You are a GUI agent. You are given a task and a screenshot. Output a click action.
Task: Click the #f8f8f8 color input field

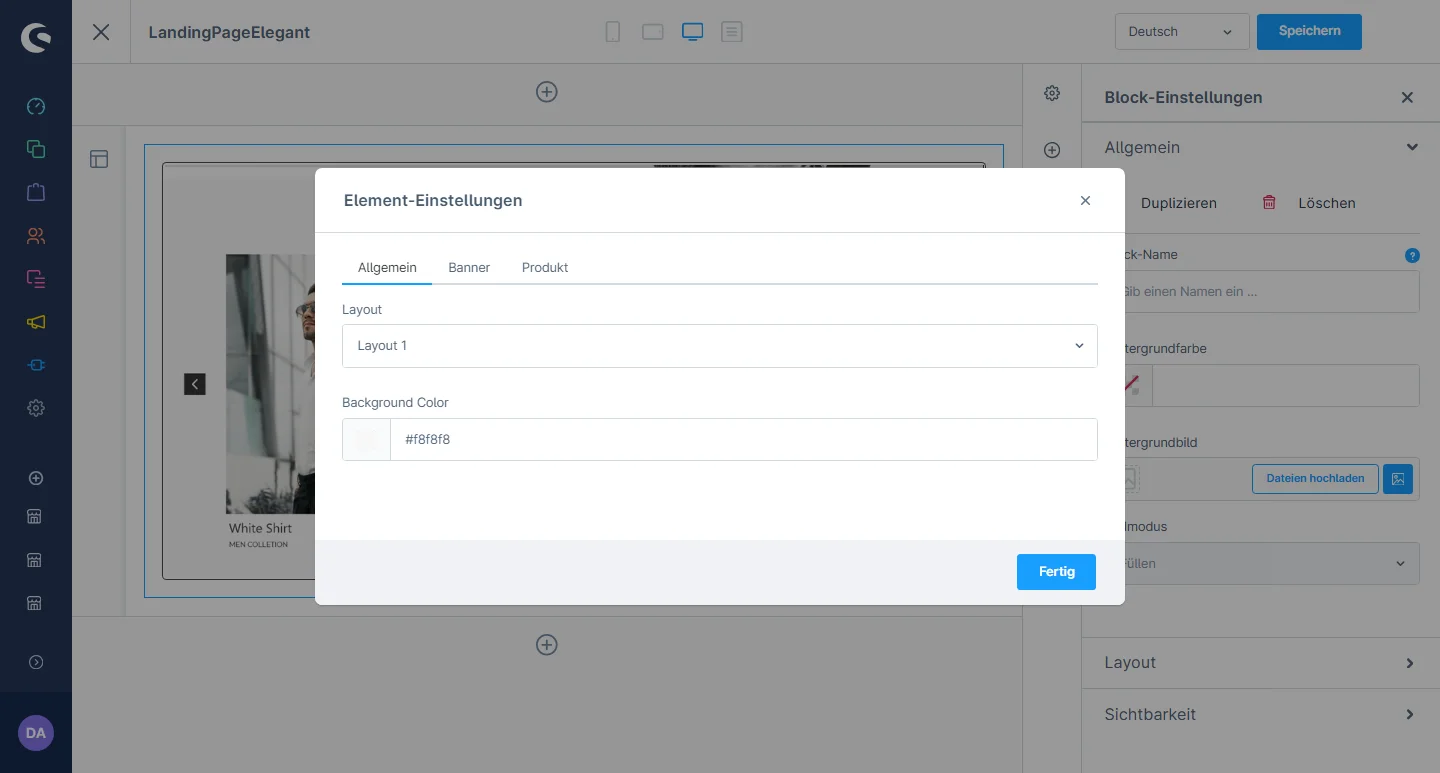[742, 440]
